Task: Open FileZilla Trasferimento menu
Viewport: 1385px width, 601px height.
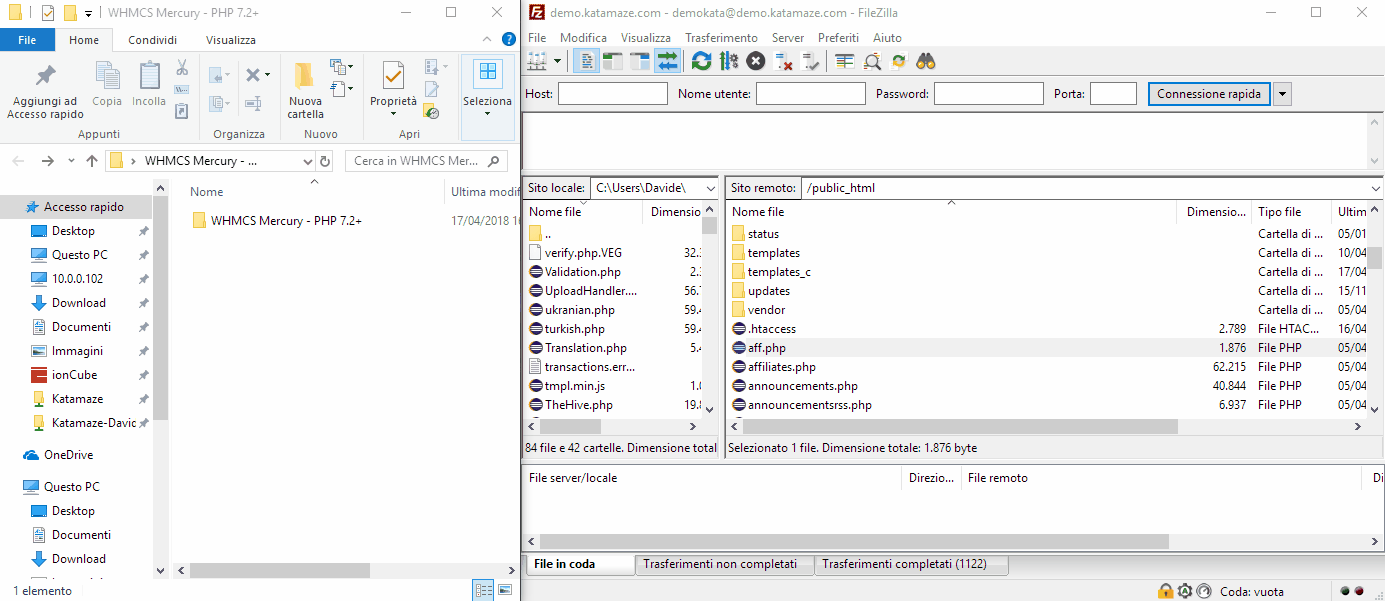Action: 720,38
